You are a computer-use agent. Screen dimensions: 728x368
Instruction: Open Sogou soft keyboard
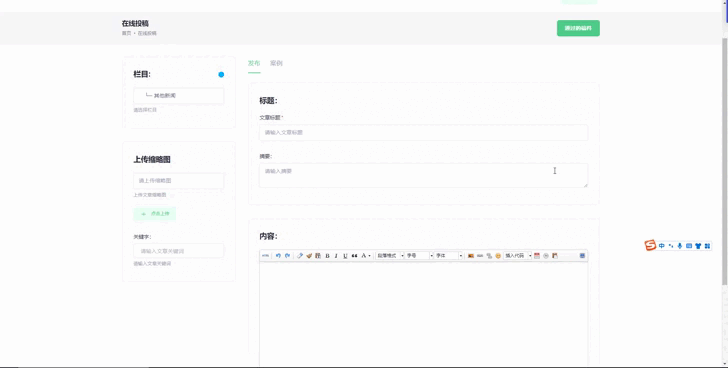pyautogui.click(x=689, y=246)
